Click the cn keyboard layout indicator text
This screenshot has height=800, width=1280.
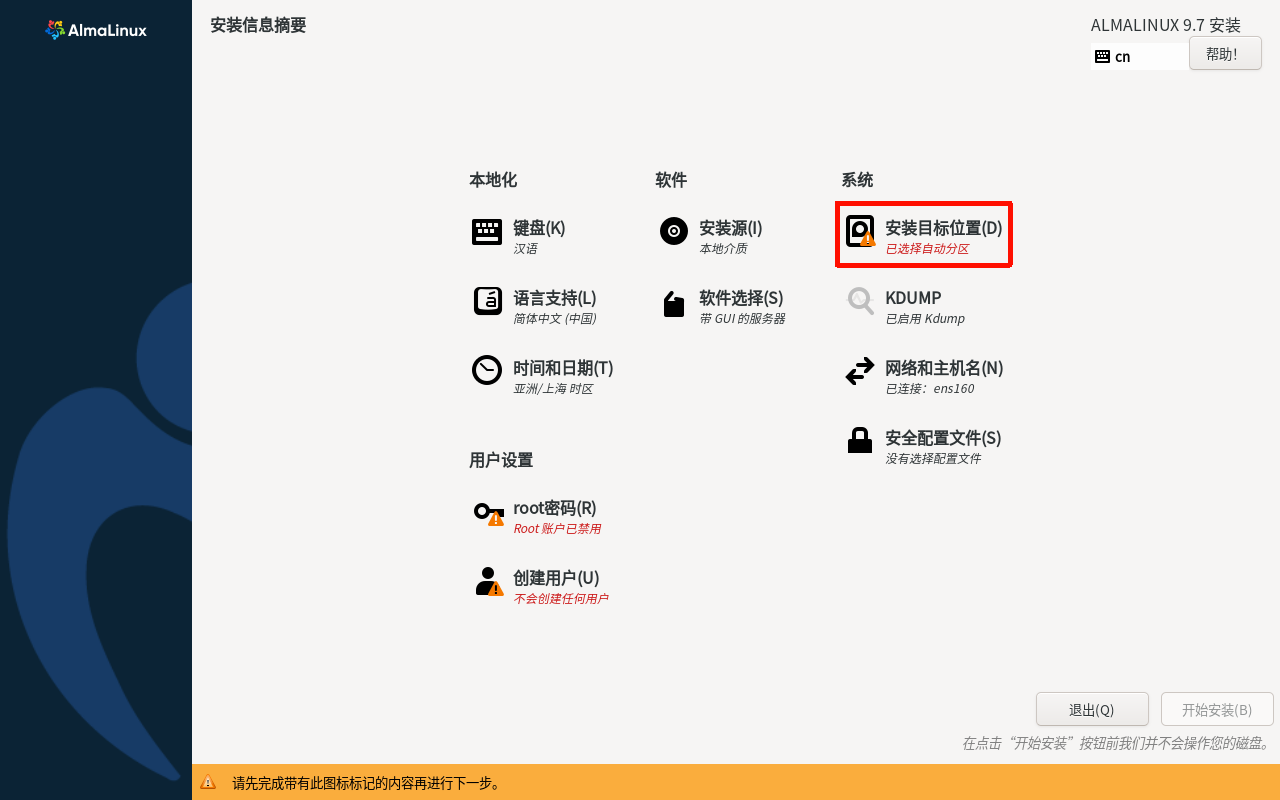click(1123, 57)
